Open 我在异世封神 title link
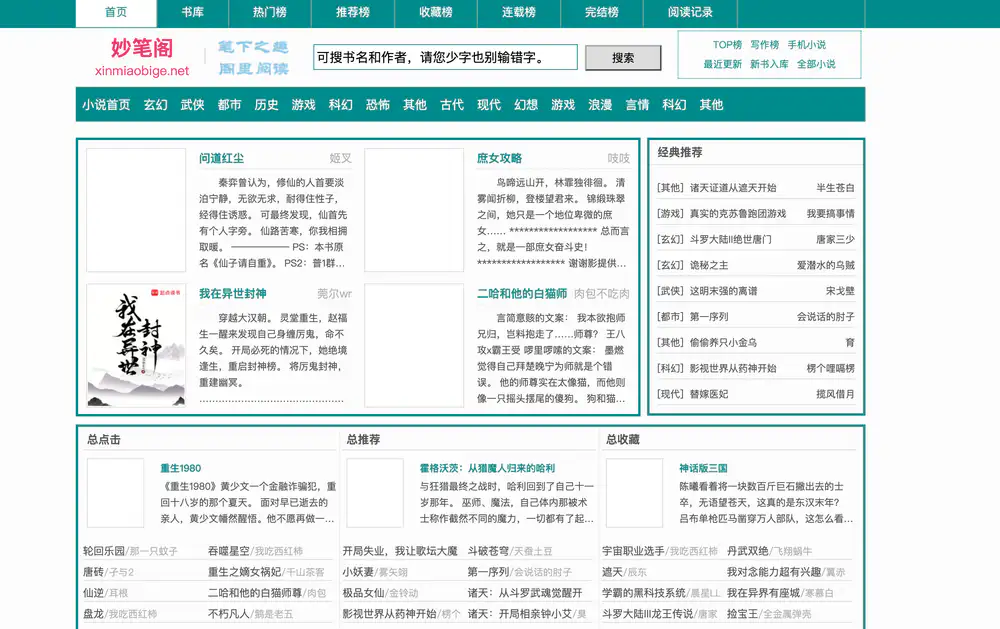This screenshot has height=629, width=1000. (x=233, y=293)
